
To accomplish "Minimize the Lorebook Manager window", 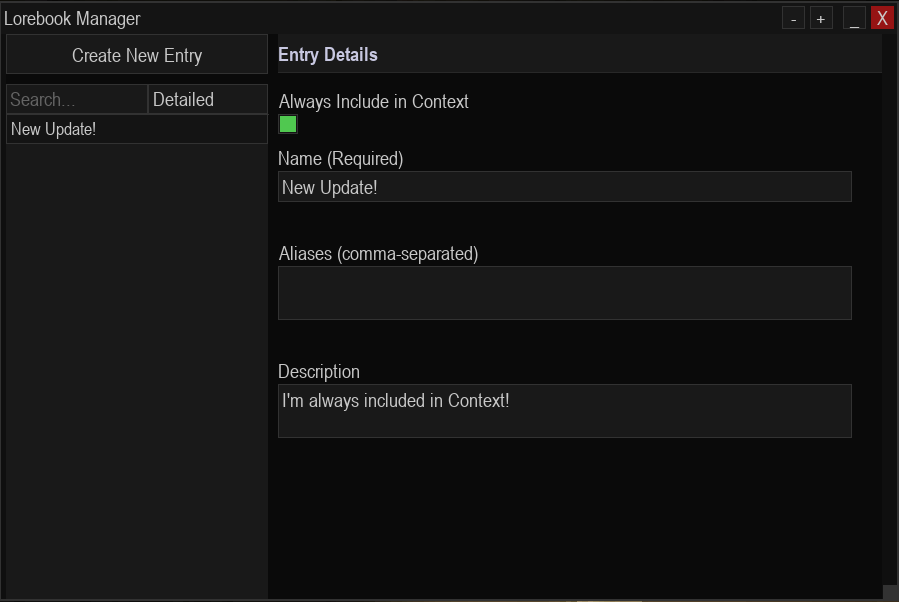I will [854, 18].
